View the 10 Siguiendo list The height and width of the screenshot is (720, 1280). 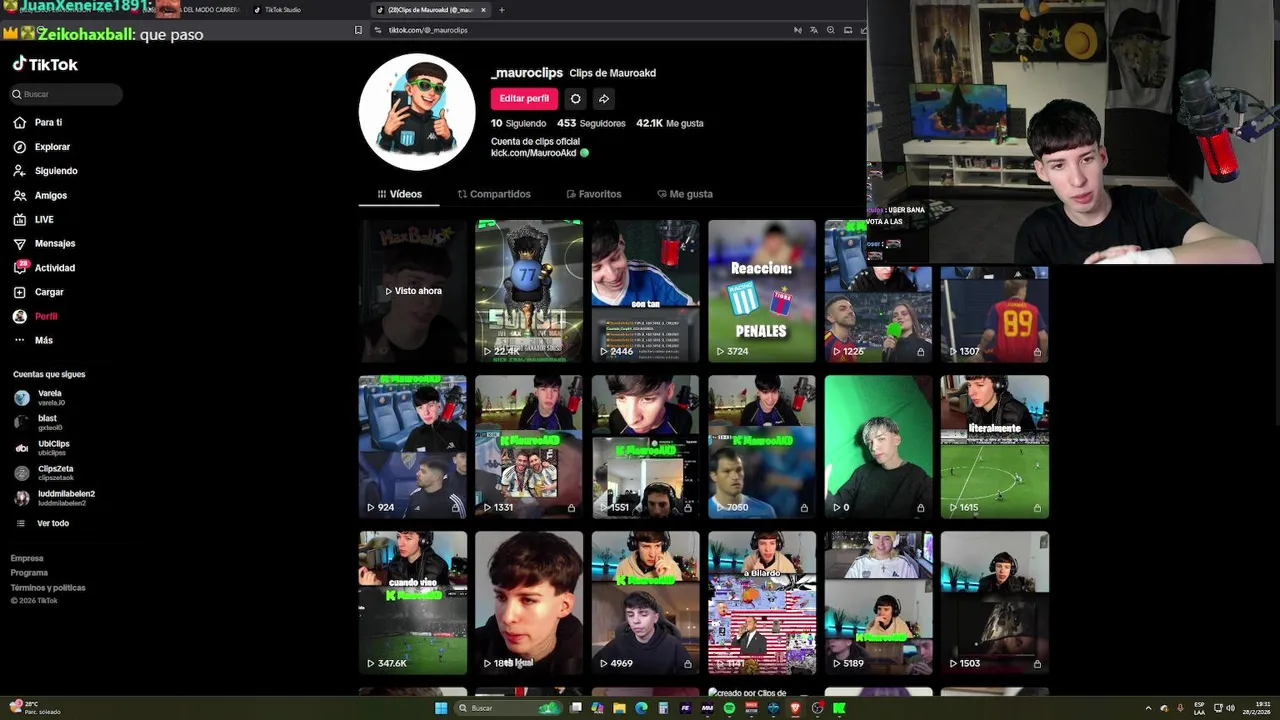[518, 123]
